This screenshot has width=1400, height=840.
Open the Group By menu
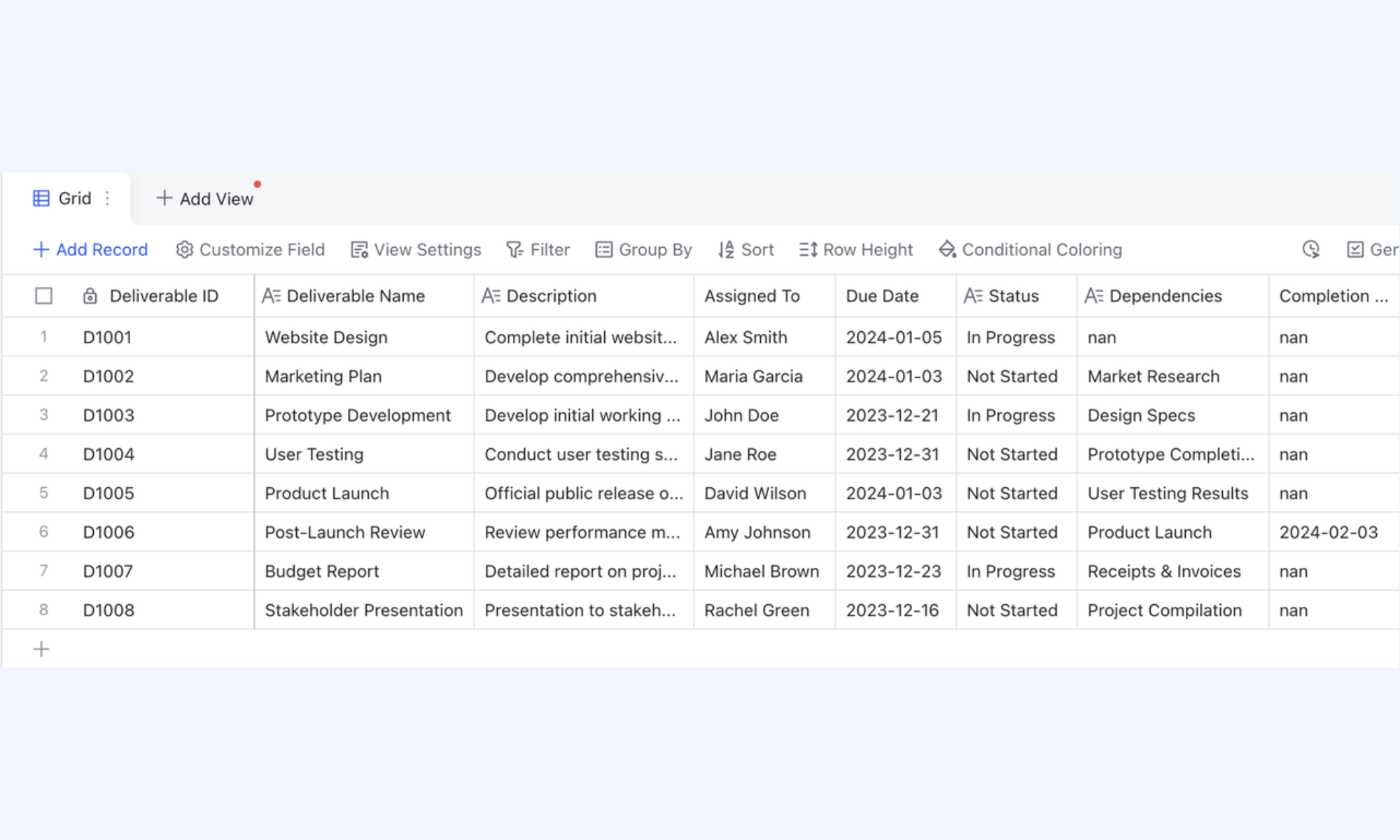(643, 250)
